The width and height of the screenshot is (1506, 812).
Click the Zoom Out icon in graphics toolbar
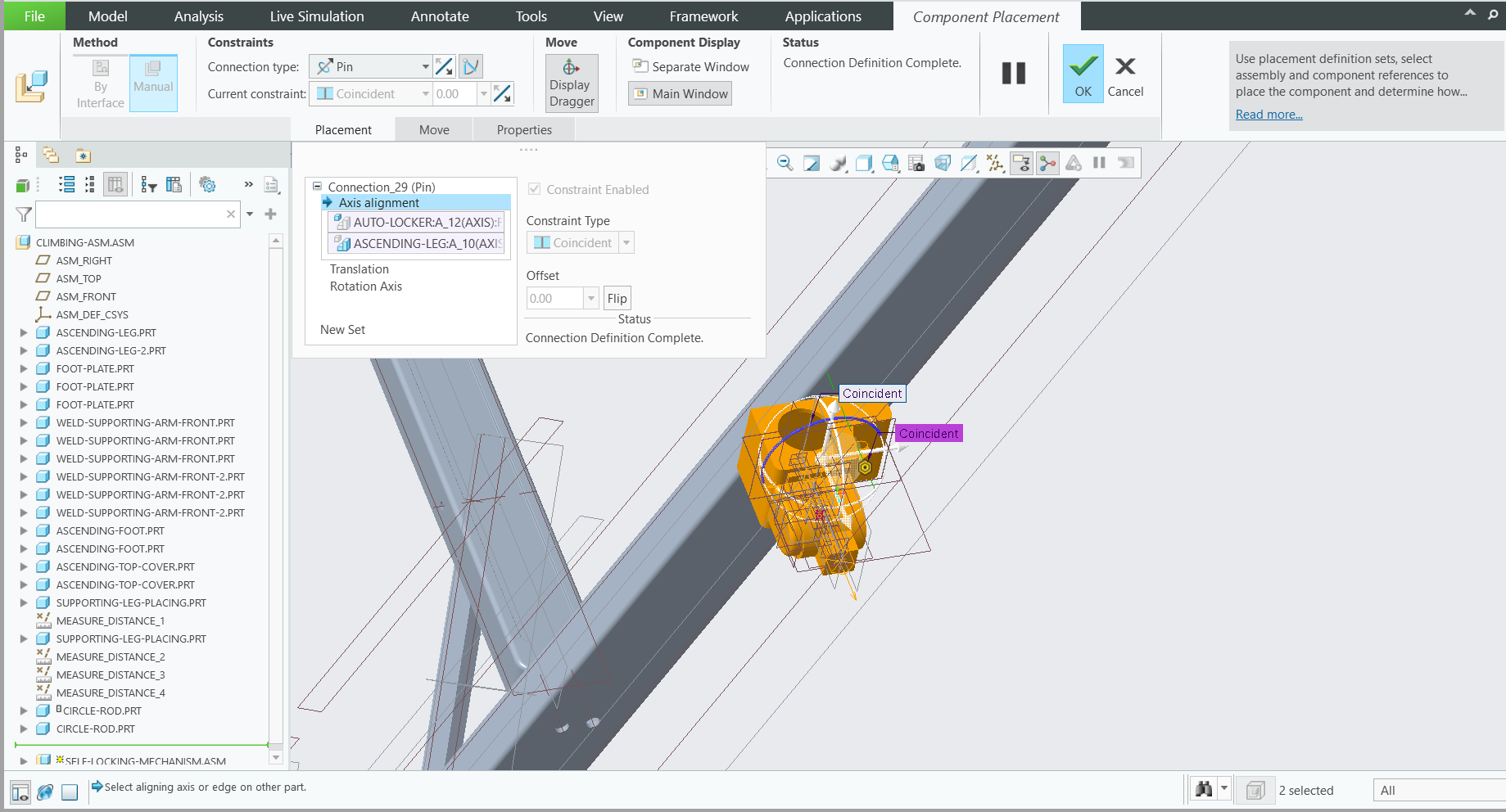coord(785,163)
